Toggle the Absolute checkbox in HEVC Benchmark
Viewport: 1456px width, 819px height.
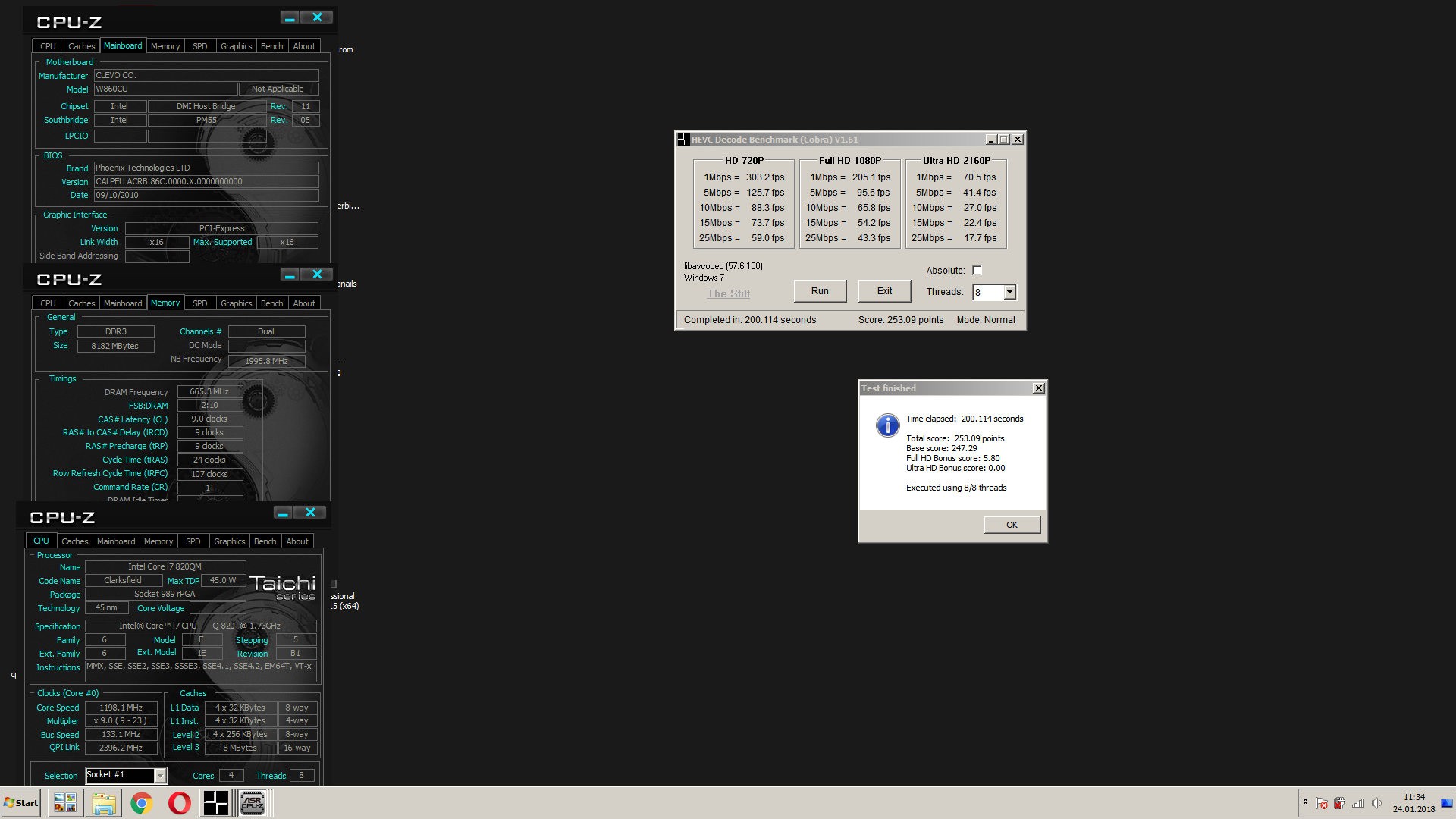pos(977,271)
